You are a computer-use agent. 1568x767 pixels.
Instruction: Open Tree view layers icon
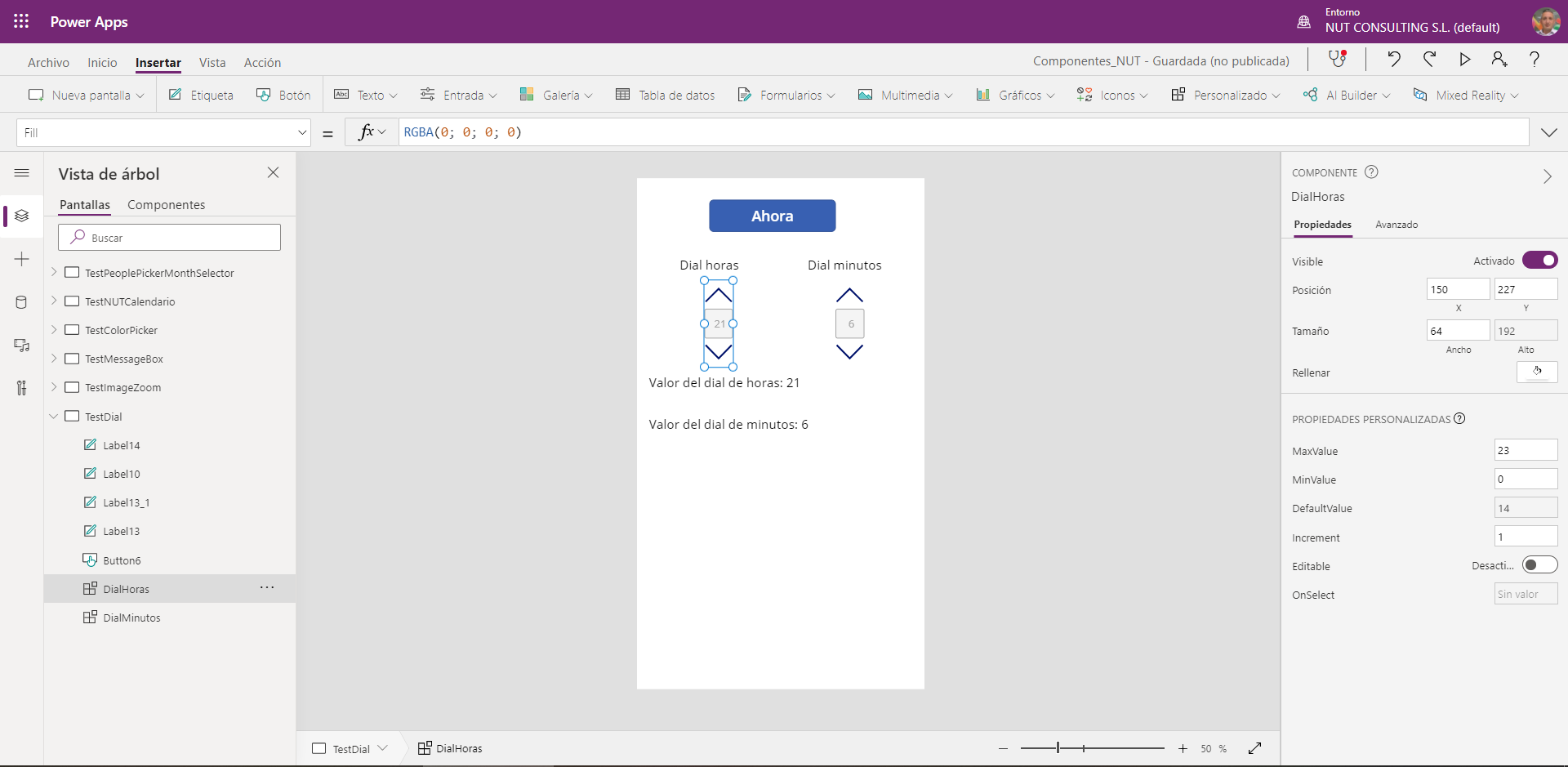point(22,216)
